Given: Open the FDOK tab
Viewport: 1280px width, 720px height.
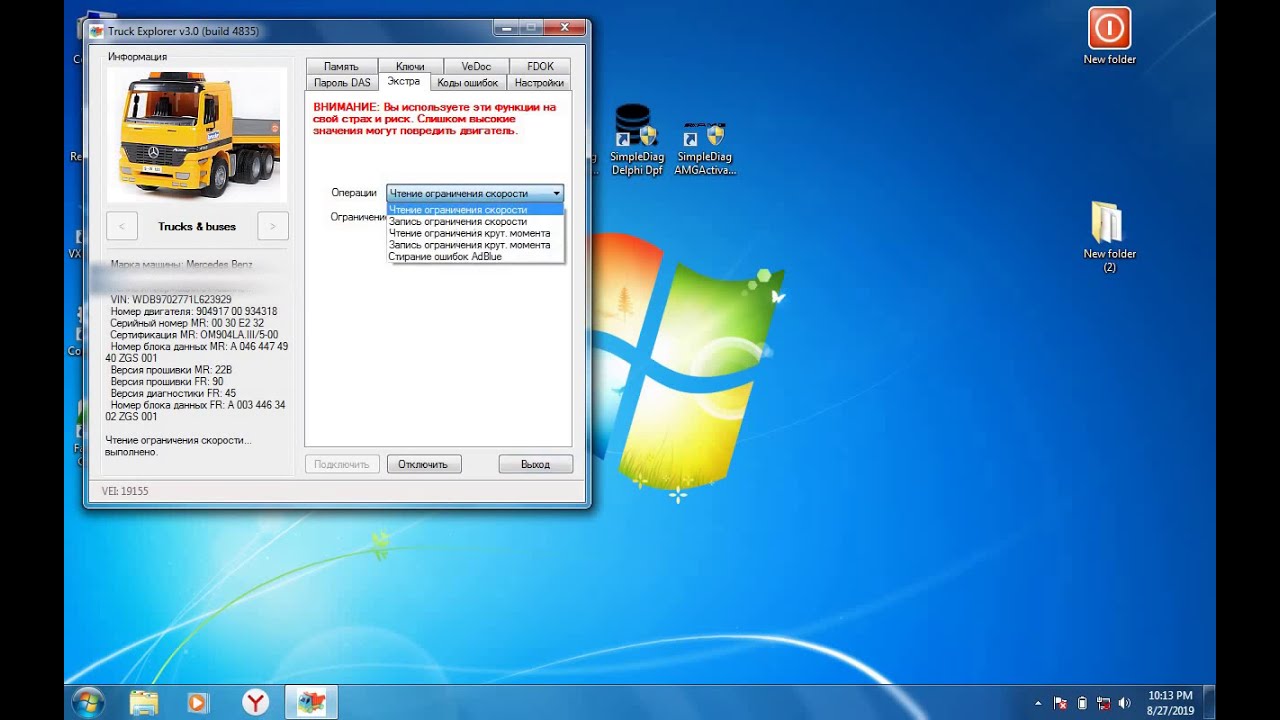Looking at the screenshot, I should click(540, 66).
